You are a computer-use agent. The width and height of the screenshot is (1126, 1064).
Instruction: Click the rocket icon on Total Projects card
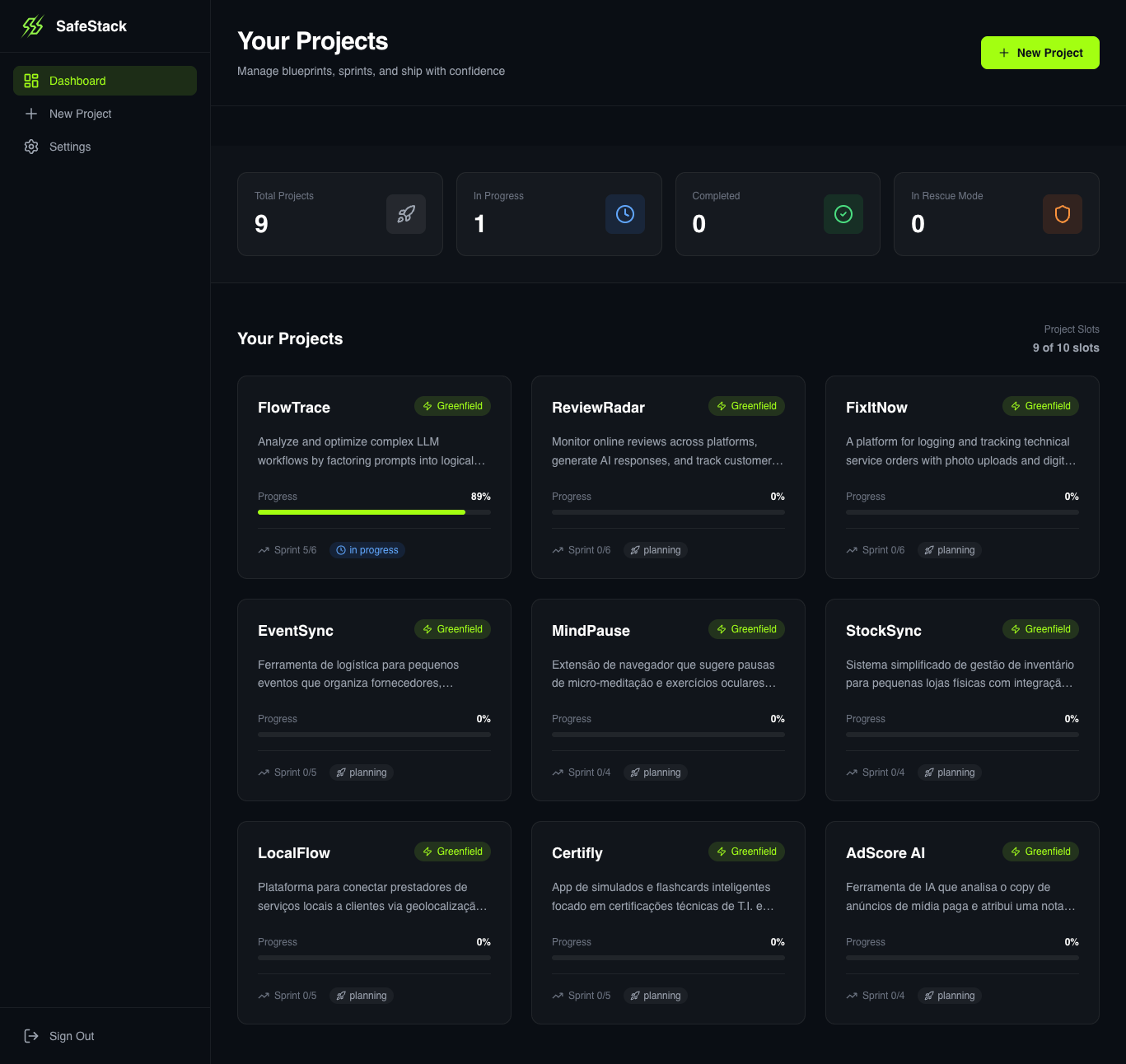pyautogui.click(x=405, y=214)
